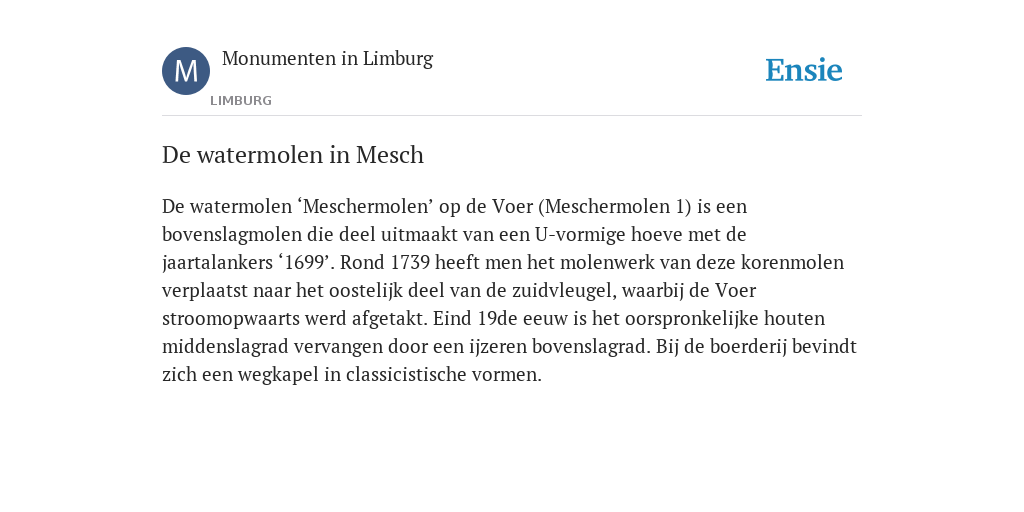Viewport: 1024px width, 512px height.
Task: Click the horizontal divider line under the header
Action: point(512,116)
